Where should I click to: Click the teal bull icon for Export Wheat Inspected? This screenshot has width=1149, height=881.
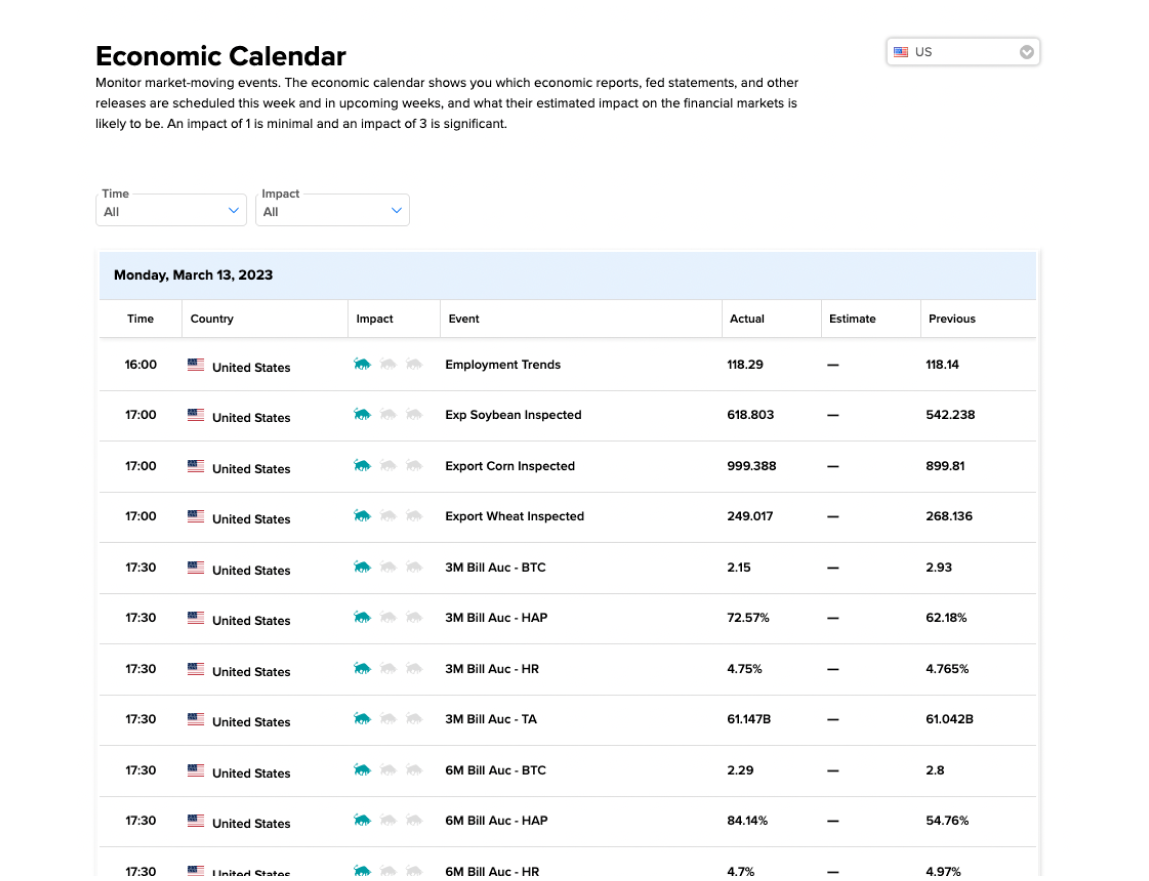[x=362, y=516]
